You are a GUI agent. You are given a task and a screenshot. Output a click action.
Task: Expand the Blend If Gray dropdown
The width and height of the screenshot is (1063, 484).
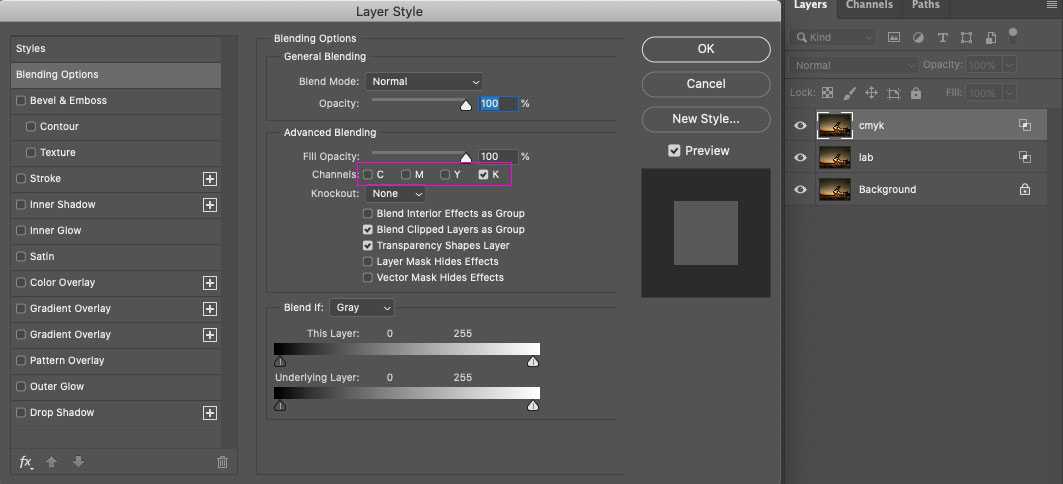(364, 308)
